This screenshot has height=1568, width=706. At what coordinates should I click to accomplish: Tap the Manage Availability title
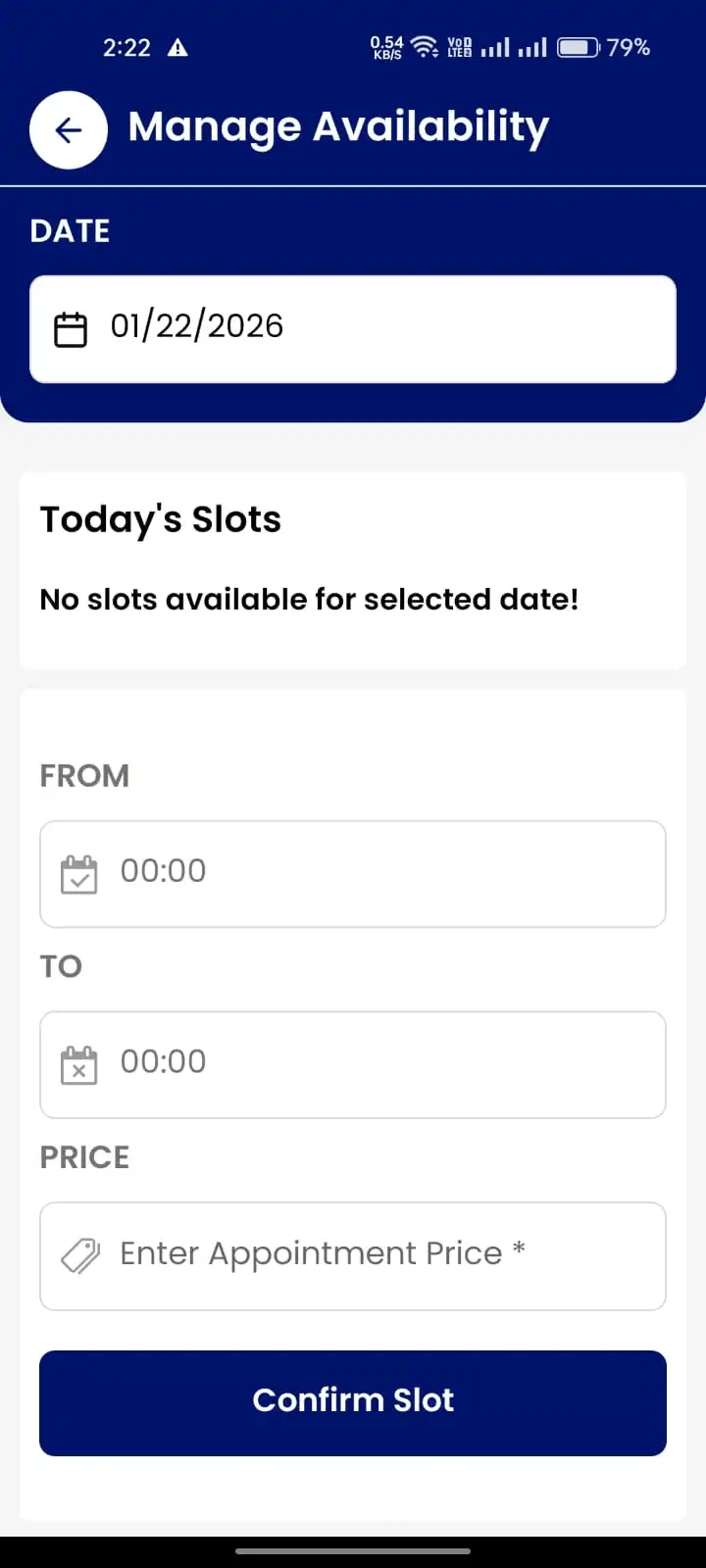pyautogui.click(x=338, y=128)
